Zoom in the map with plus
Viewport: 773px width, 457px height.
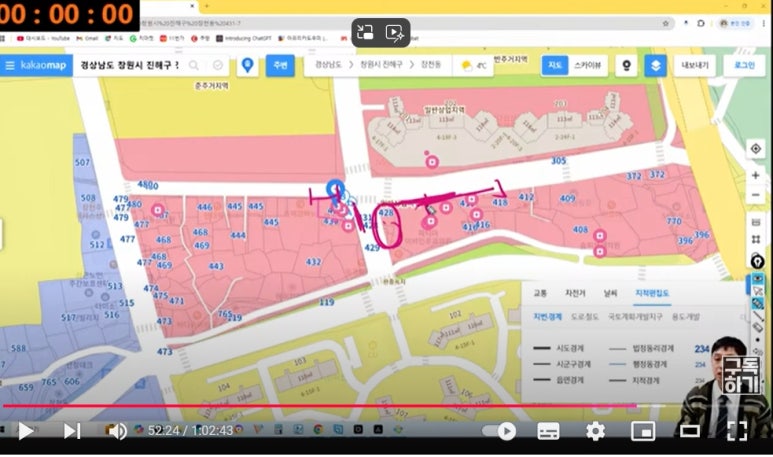pyautogui.click(x=755, y=175)
